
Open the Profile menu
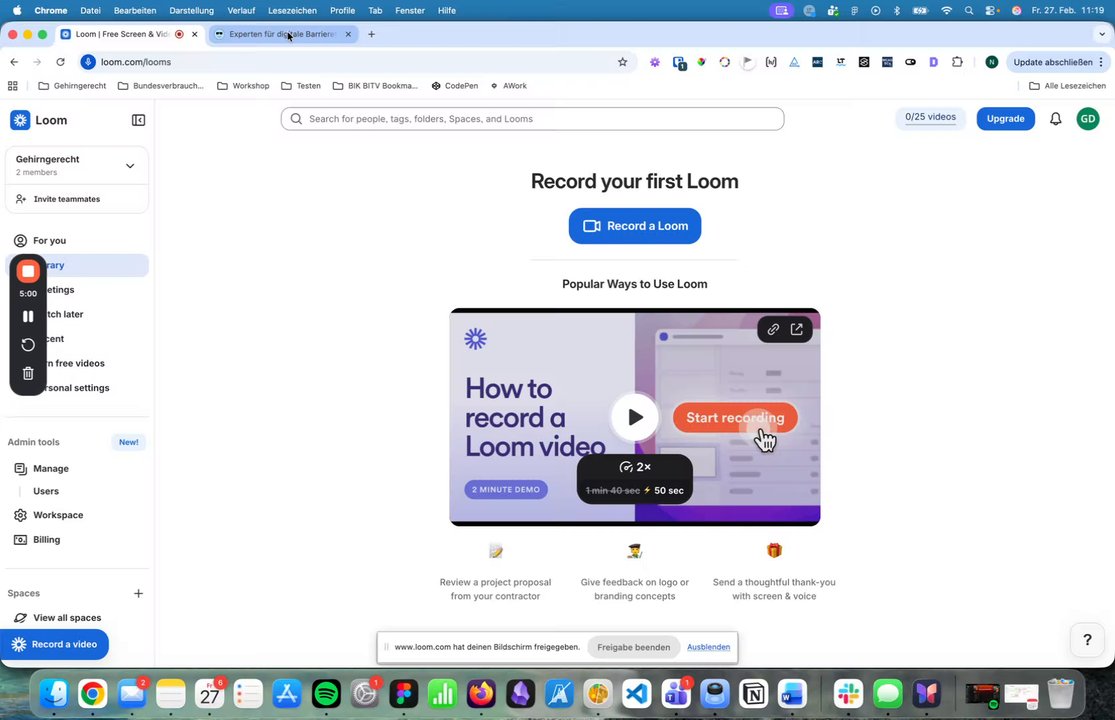pyautogui.click(x=342, y=11)
